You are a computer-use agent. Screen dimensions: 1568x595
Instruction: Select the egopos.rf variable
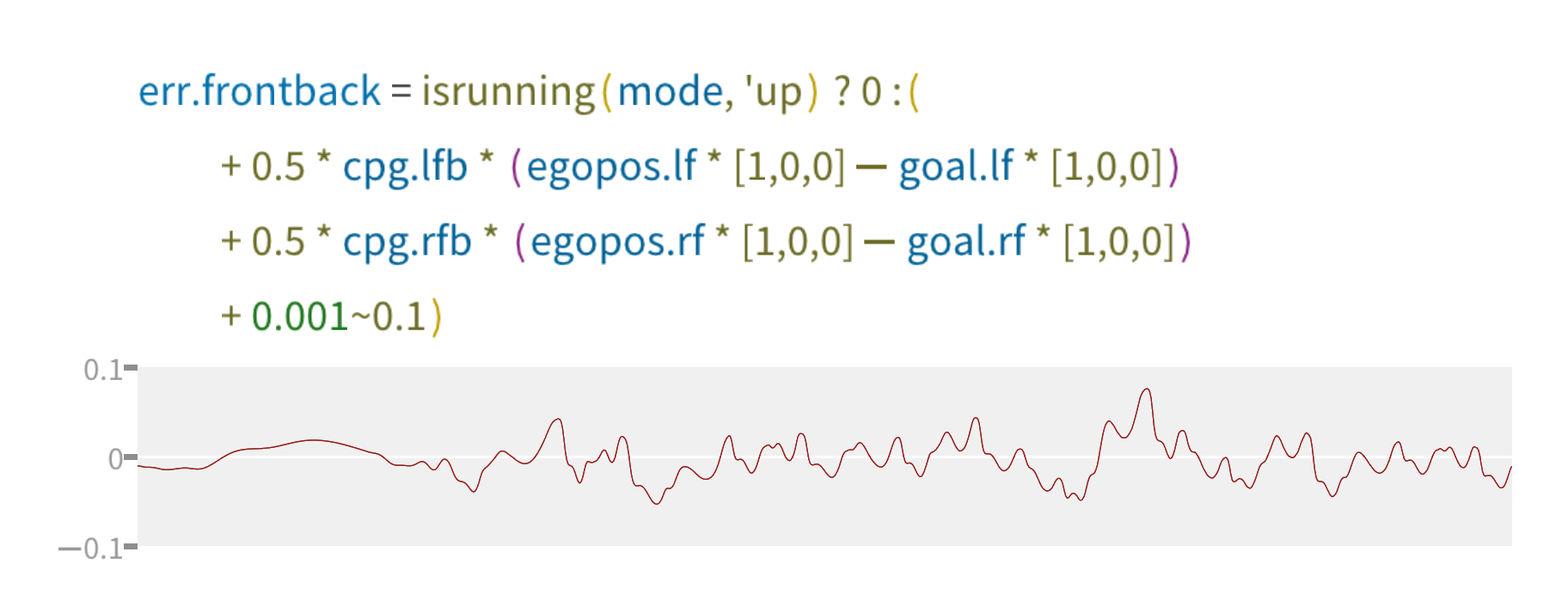(x=617, y=242)
